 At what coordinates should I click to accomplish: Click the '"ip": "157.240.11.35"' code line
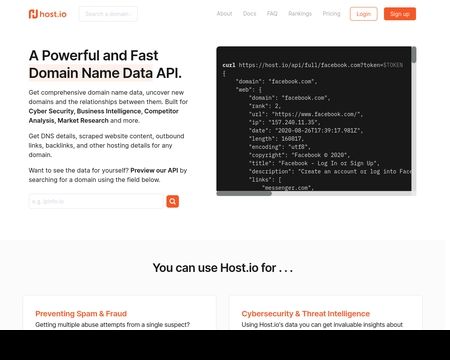(284, 122)
